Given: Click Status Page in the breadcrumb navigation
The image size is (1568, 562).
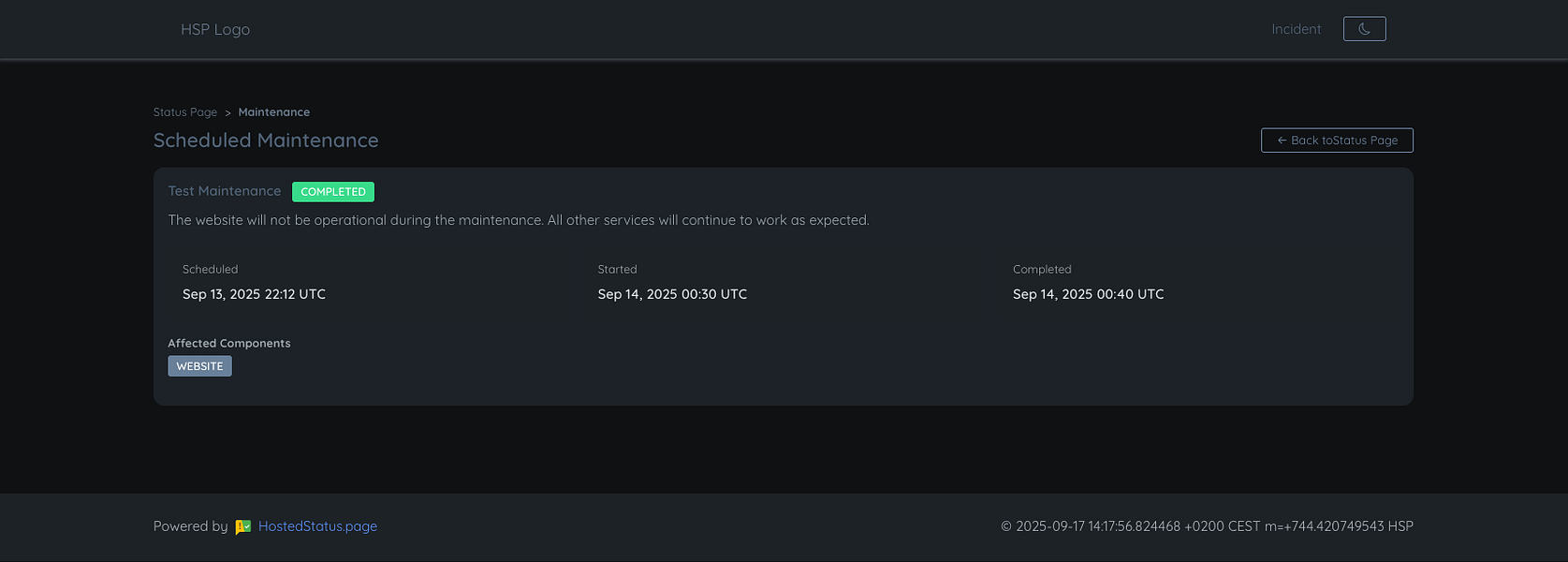Looking at the screenshot, I should pyautogui.click(x=184, y=111).
